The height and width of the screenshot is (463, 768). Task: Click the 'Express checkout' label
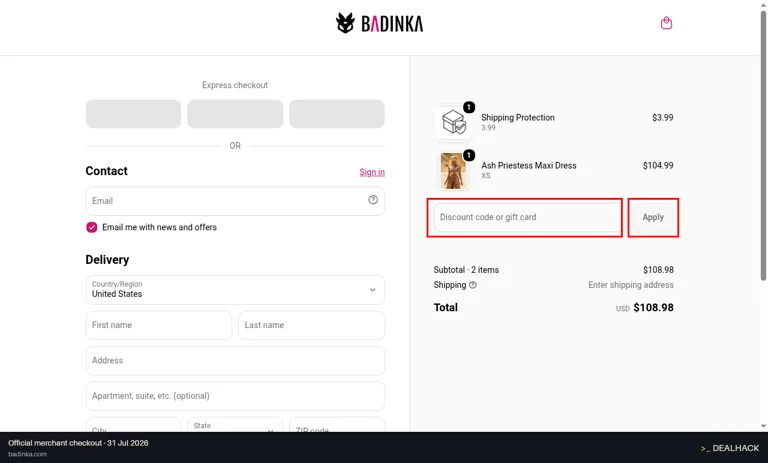coord(235,85)
